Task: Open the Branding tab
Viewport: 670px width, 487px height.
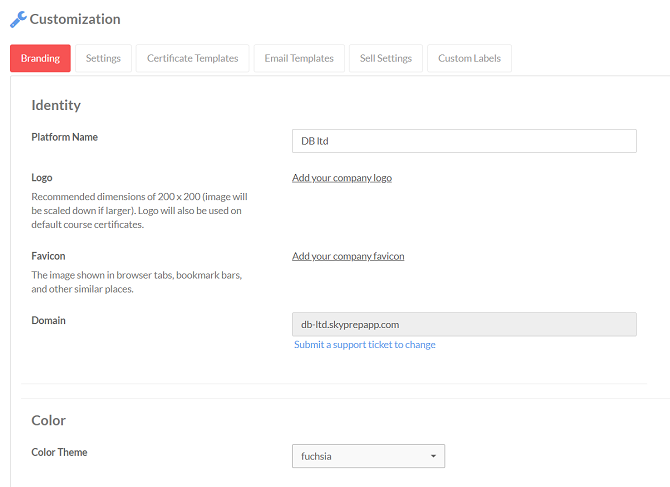Action: tap(41, 58)
